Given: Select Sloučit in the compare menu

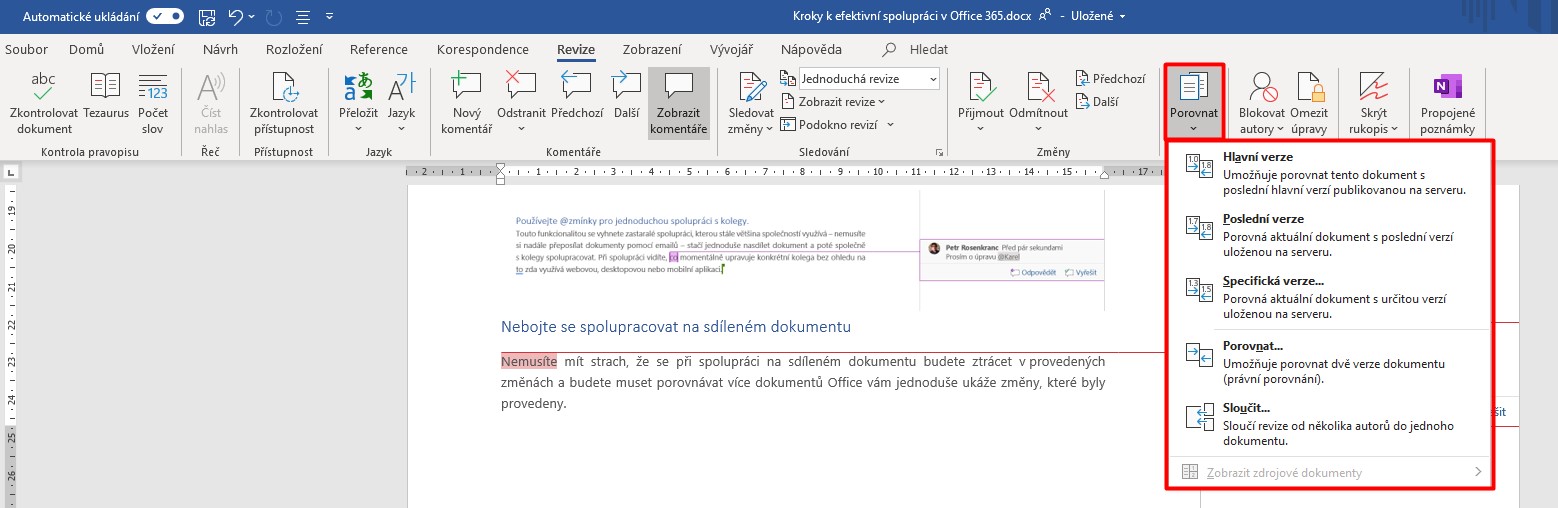Looking at the screenshot, I should (x=1246, y=408).
